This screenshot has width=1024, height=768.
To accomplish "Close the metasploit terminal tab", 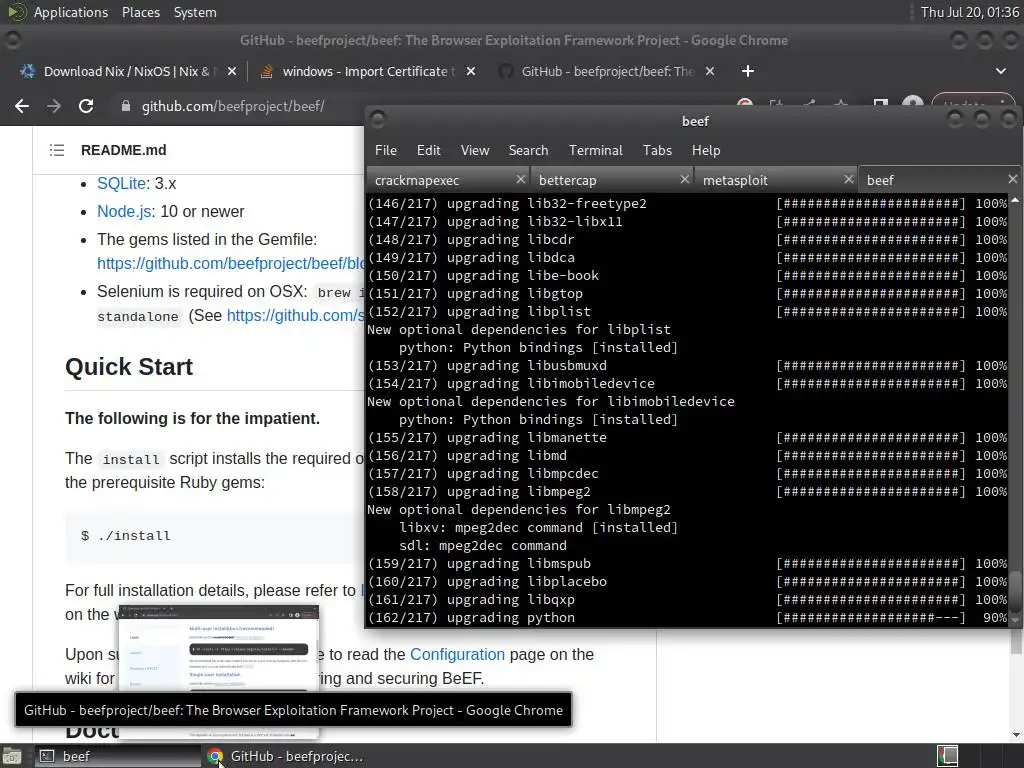I will [848, 179].
